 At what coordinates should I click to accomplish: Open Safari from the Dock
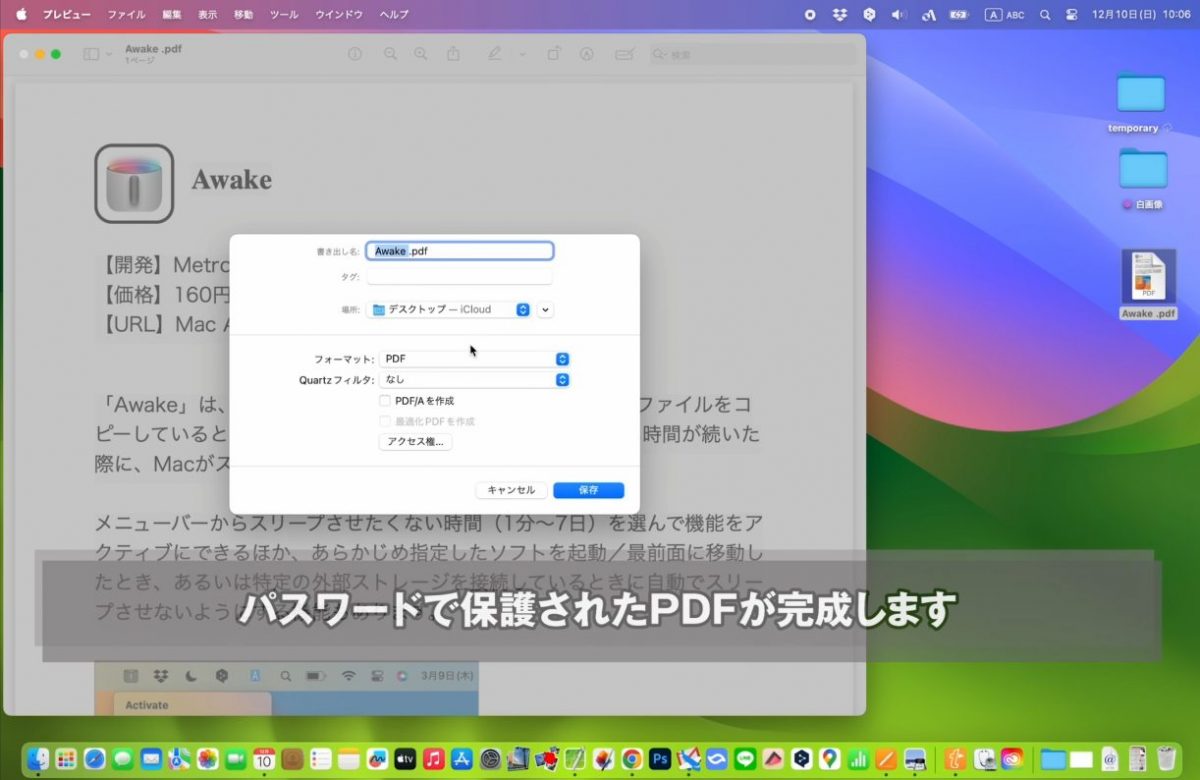95,758
